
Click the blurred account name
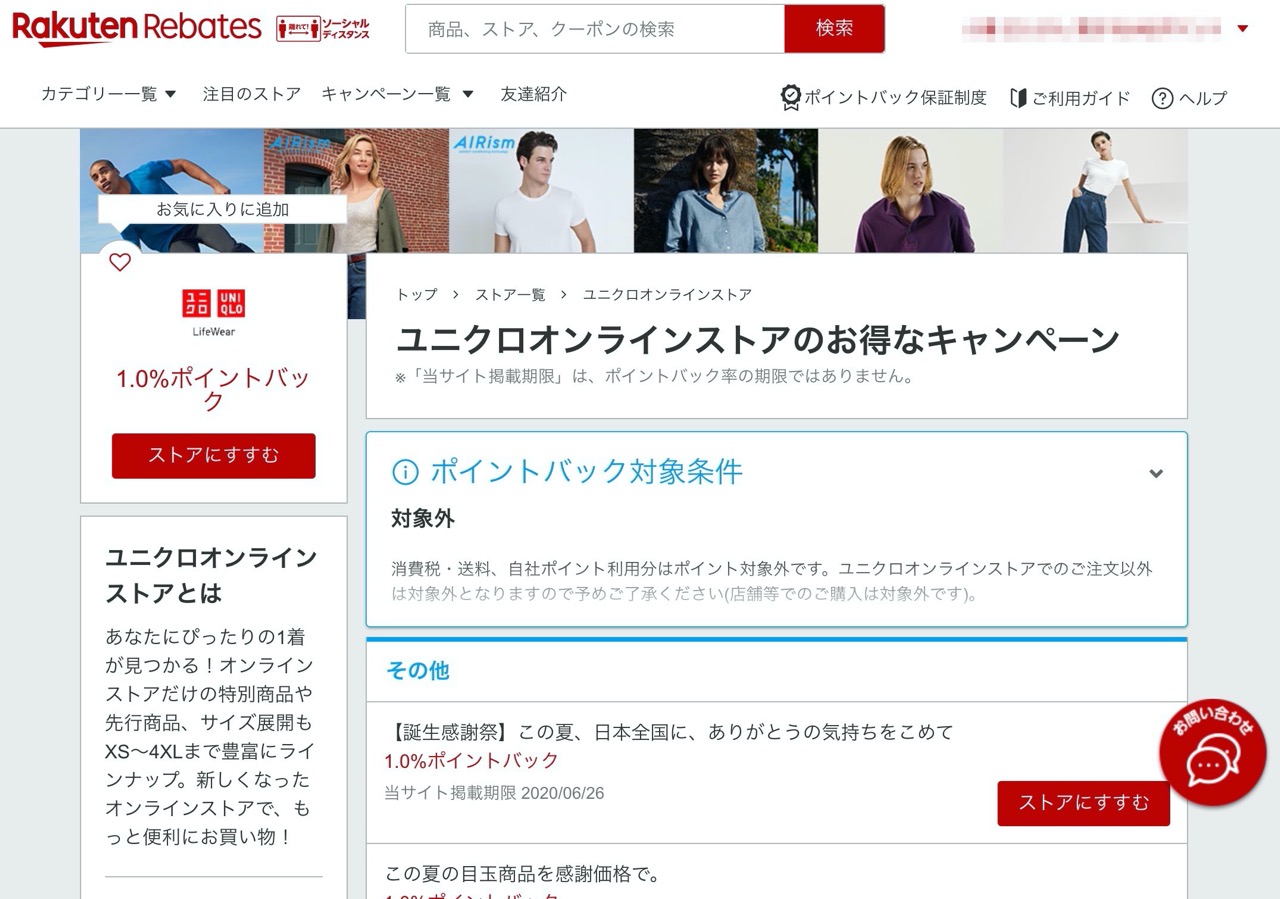point(1091,28)
